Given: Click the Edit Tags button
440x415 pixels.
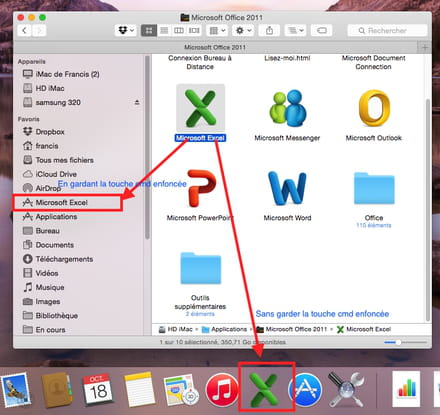Looking at the screenshot, I should pyautogui.click(x=321, y=31).
